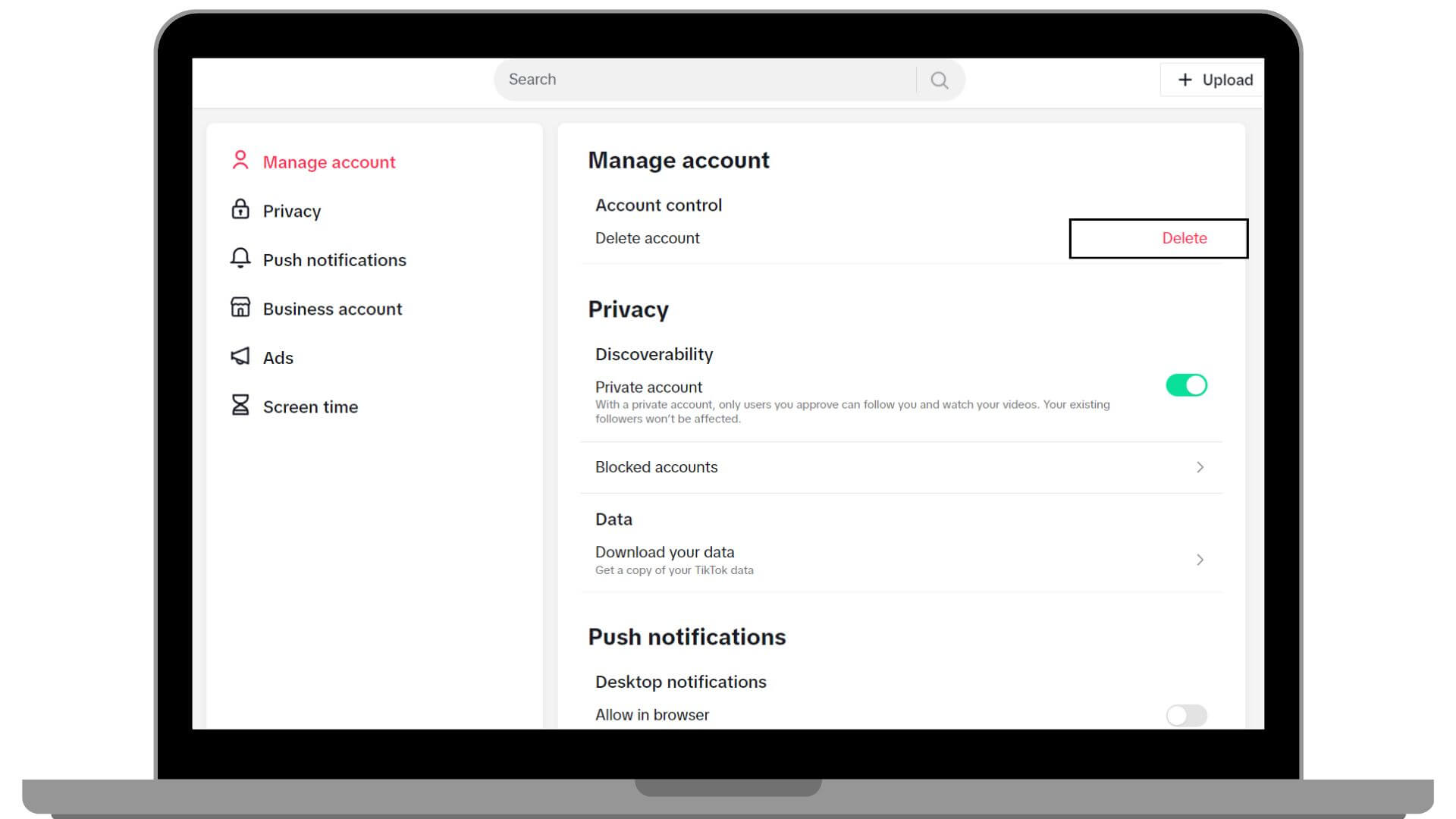Open the Manage account sidebar section
The height and width of the screenshot is (819, 1456).
(x=329, y=162)
